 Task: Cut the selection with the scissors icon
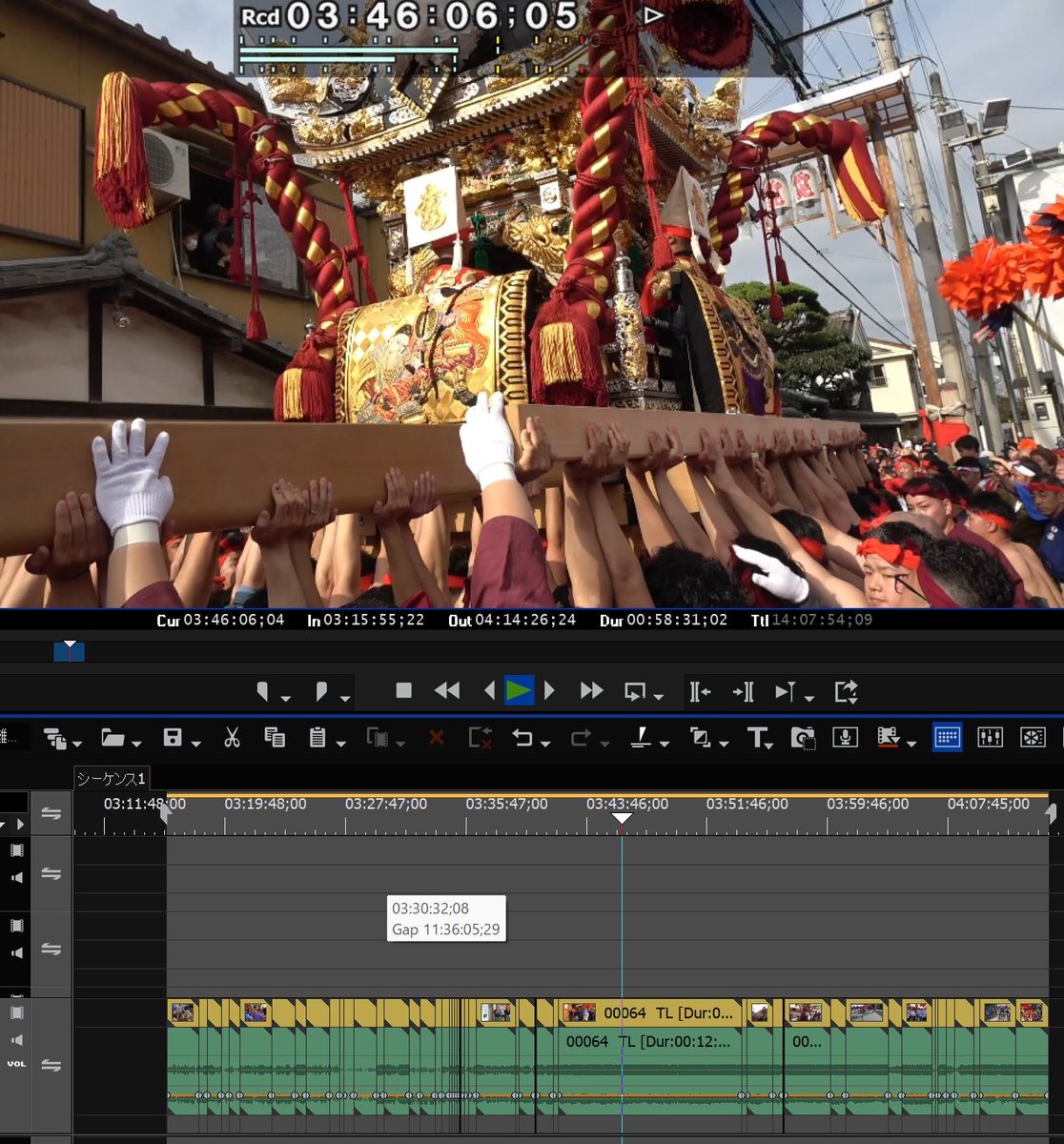[232, 737]
